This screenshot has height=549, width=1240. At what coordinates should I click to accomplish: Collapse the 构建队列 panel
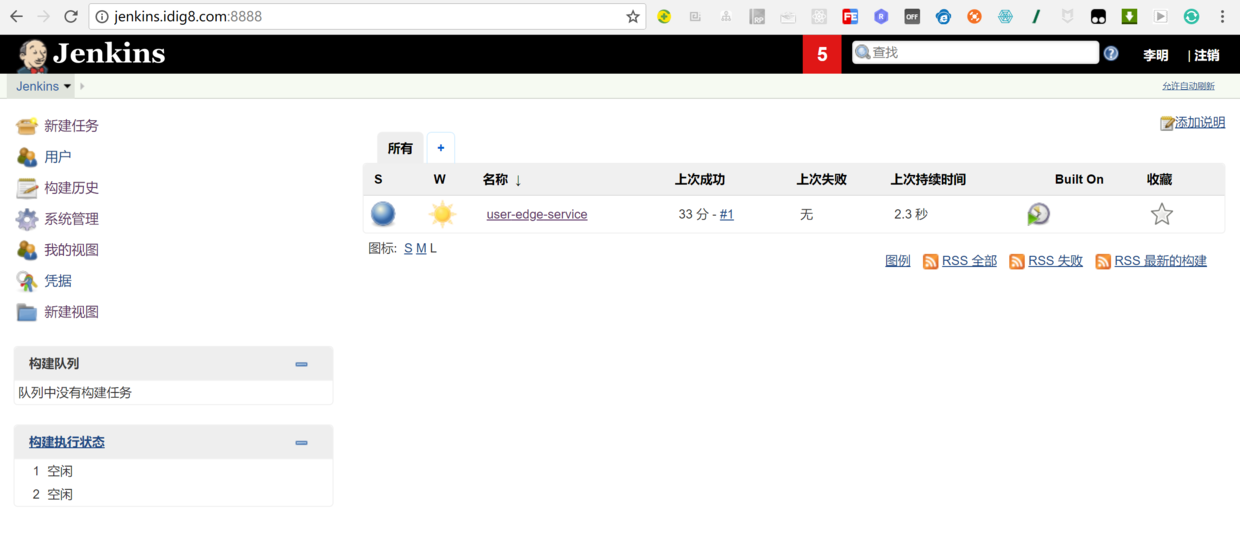pyautogui.click(x=301, y=364)
